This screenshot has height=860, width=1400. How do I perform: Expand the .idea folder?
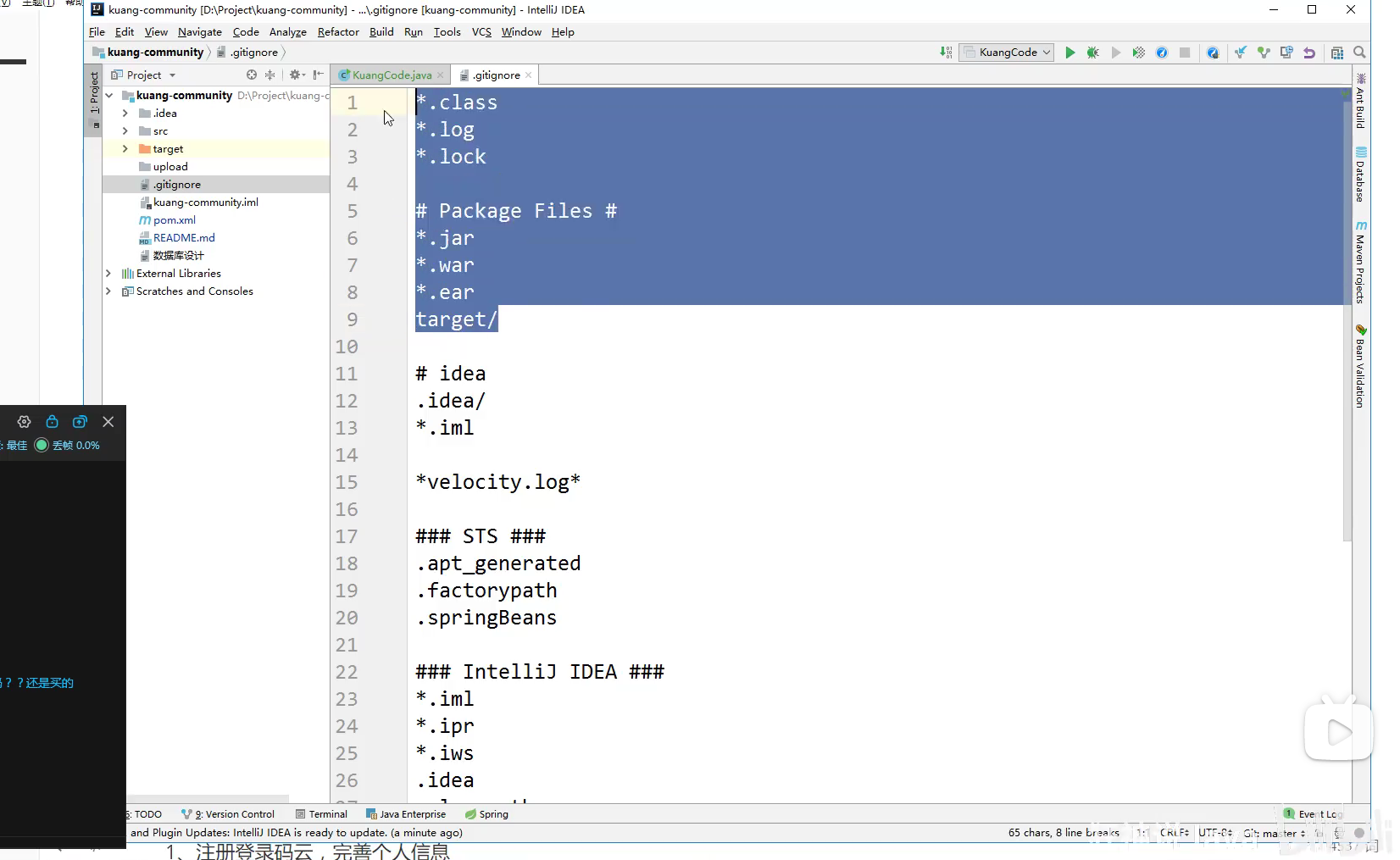(x=125, y=113)
